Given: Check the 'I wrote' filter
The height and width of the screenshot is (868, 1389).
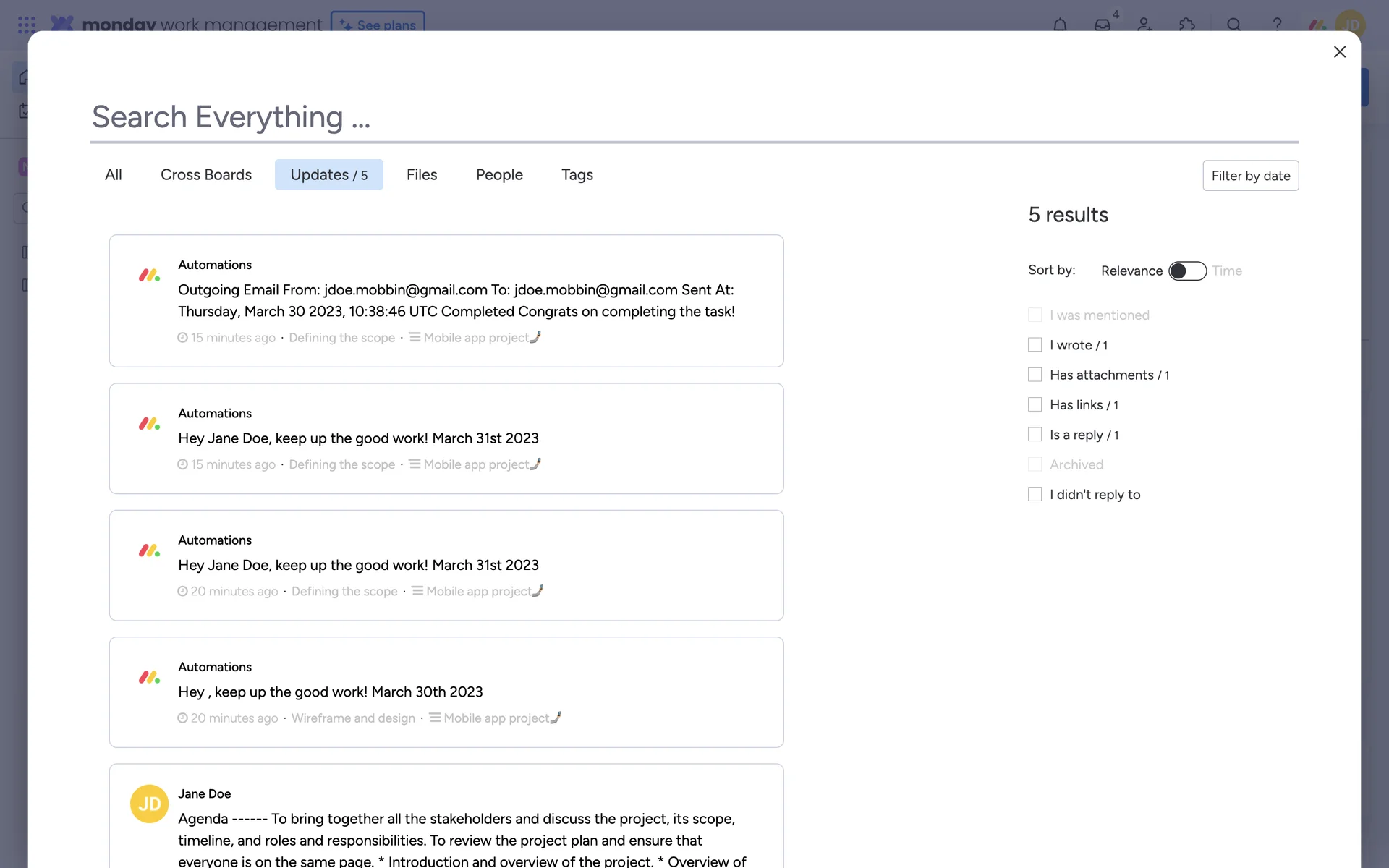Looking at the screenshot, I should coord(1035,345).
